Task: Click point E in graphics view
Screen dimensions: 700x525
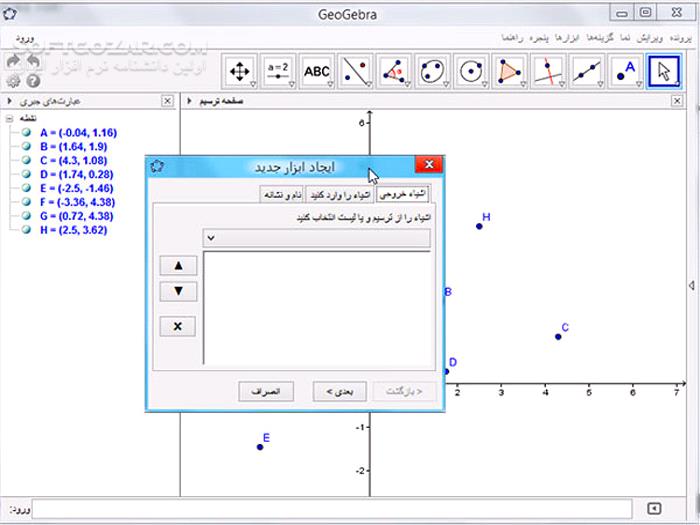Action: (x=260, y=447)
